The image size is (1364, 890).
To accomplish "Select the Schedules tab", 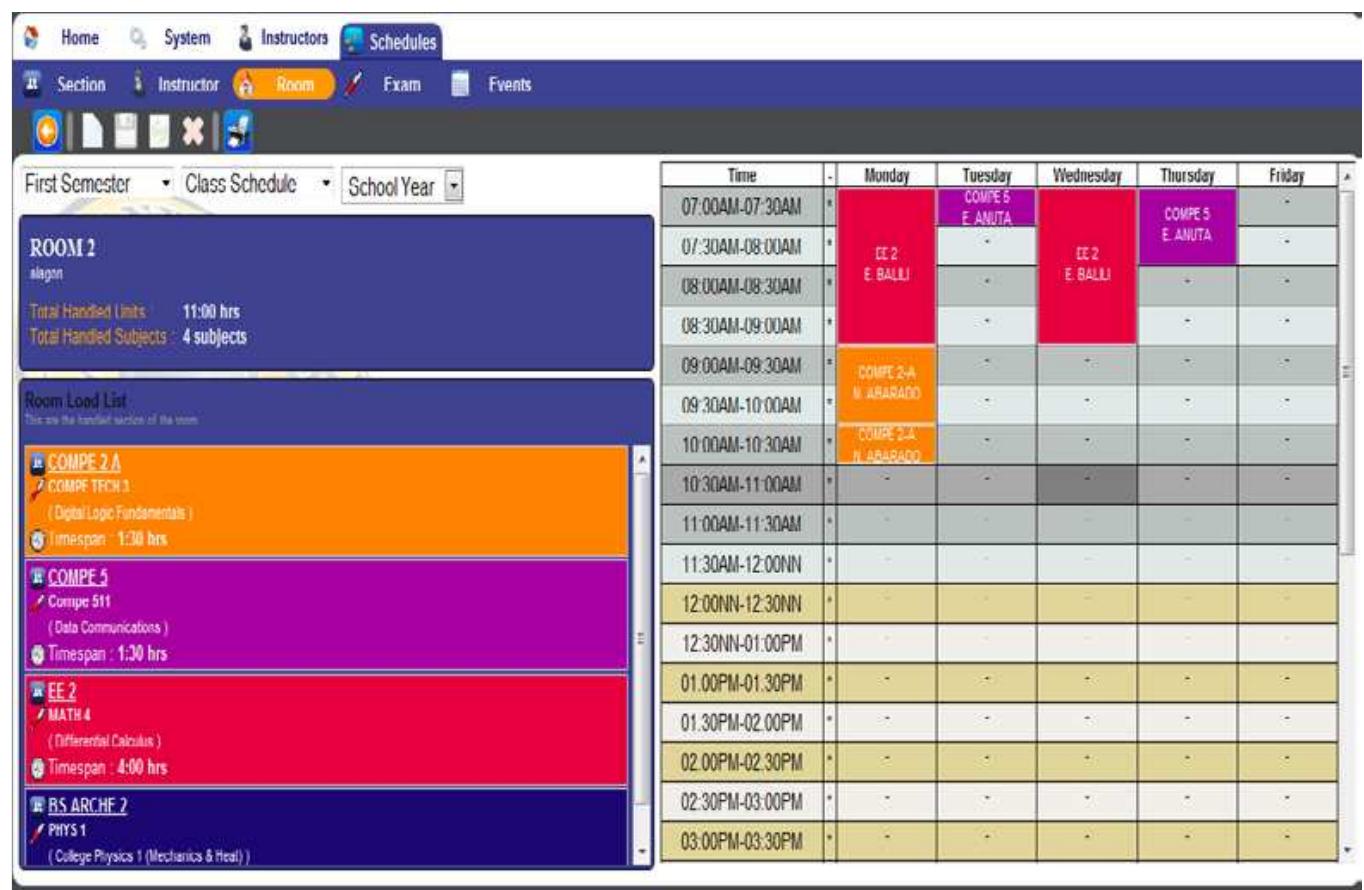I will 392,40.
